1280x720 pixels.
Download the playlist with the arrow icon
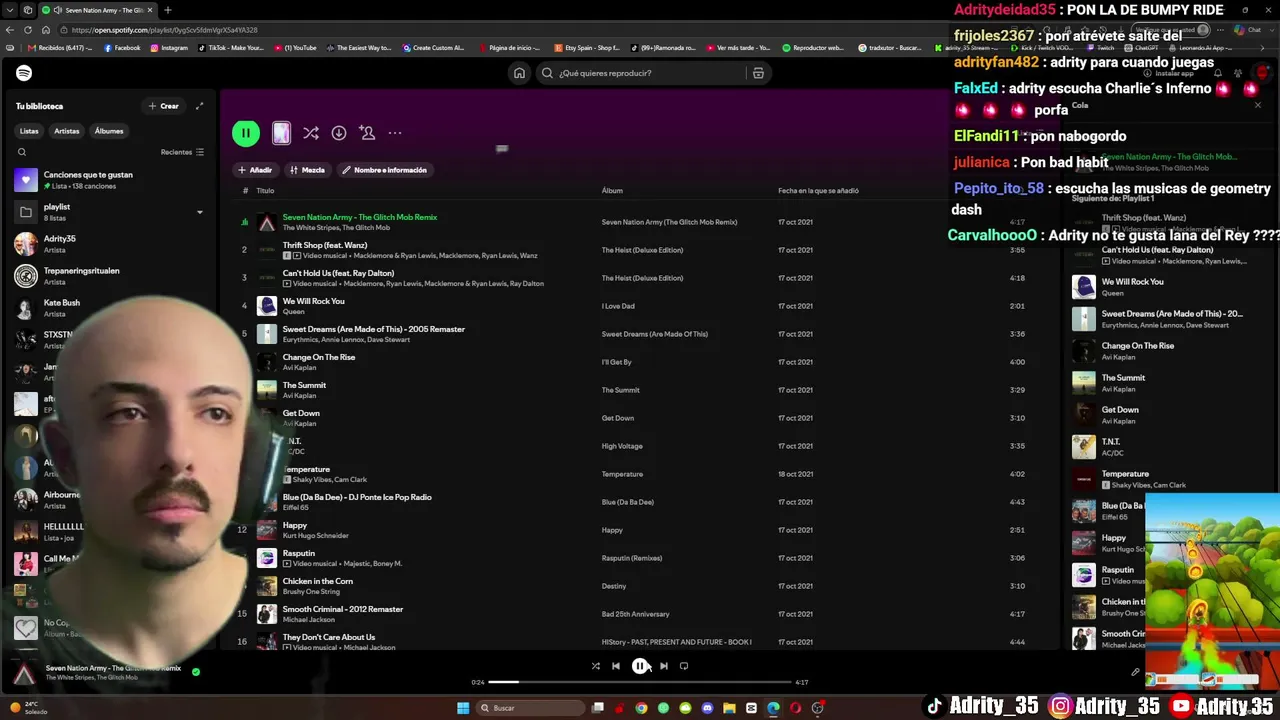pyautogui.click(x=339, y=133)
